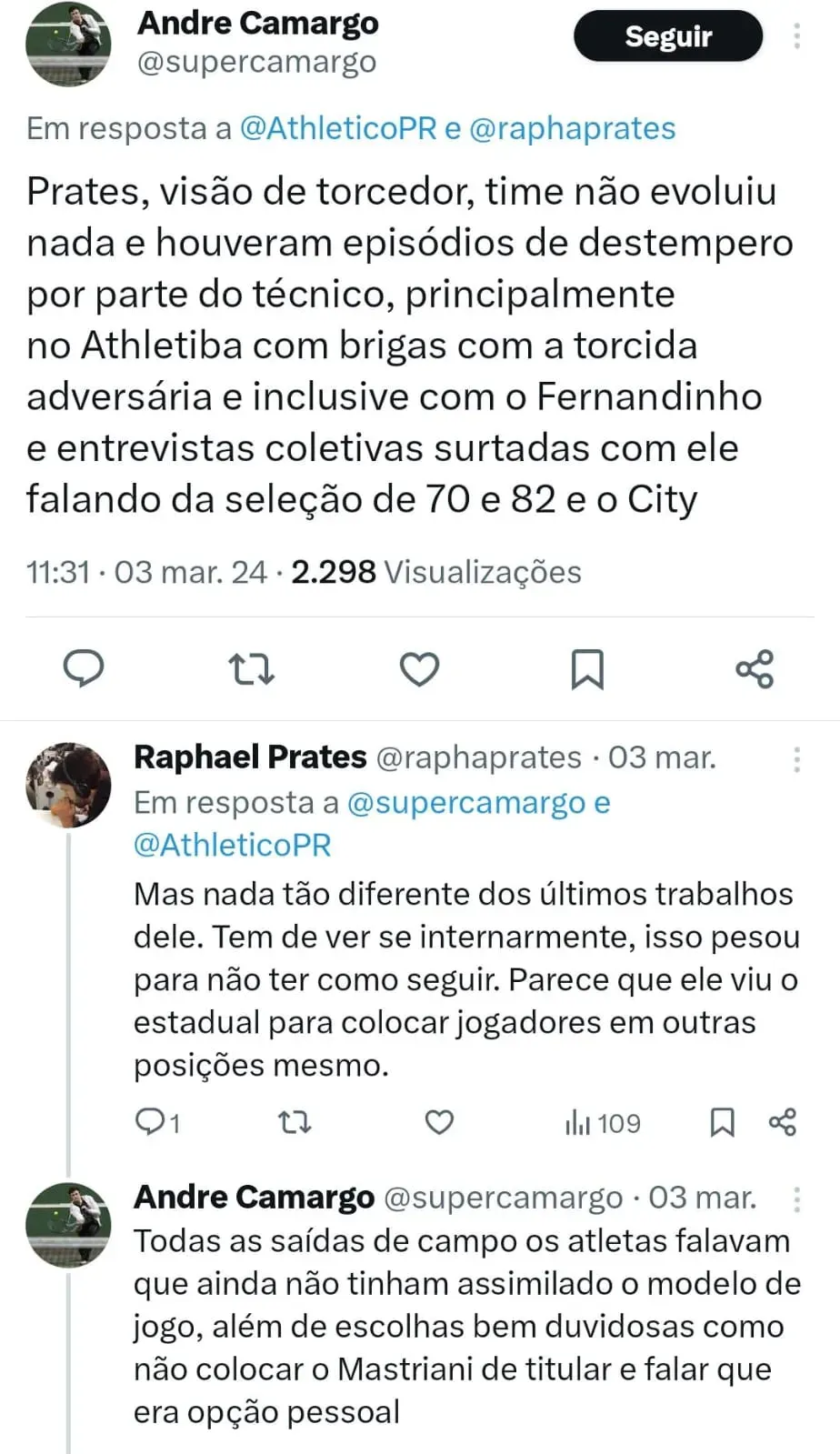Viewport: 840px width, 1454px height.
Task: Bookmark Raphael Prates' reply
Action: 722,1122
